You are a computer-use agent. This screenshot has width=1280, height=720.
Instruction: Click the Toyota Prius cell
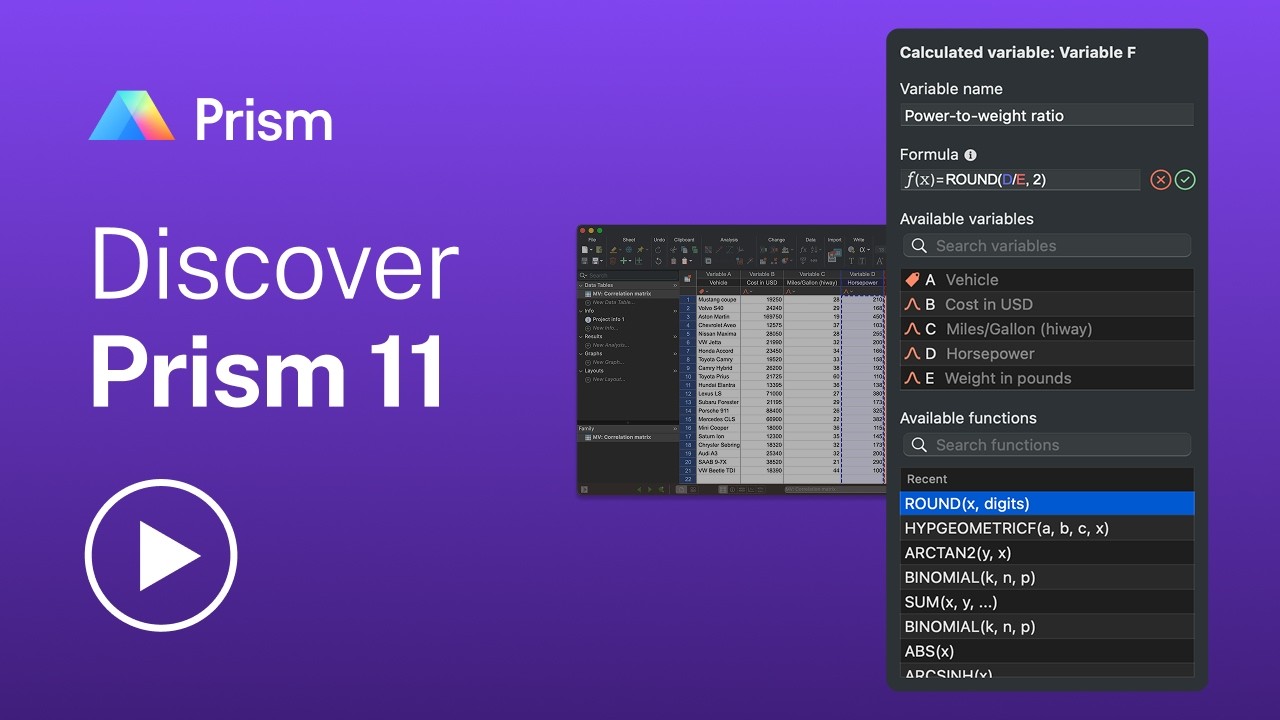tap(718, 376)
